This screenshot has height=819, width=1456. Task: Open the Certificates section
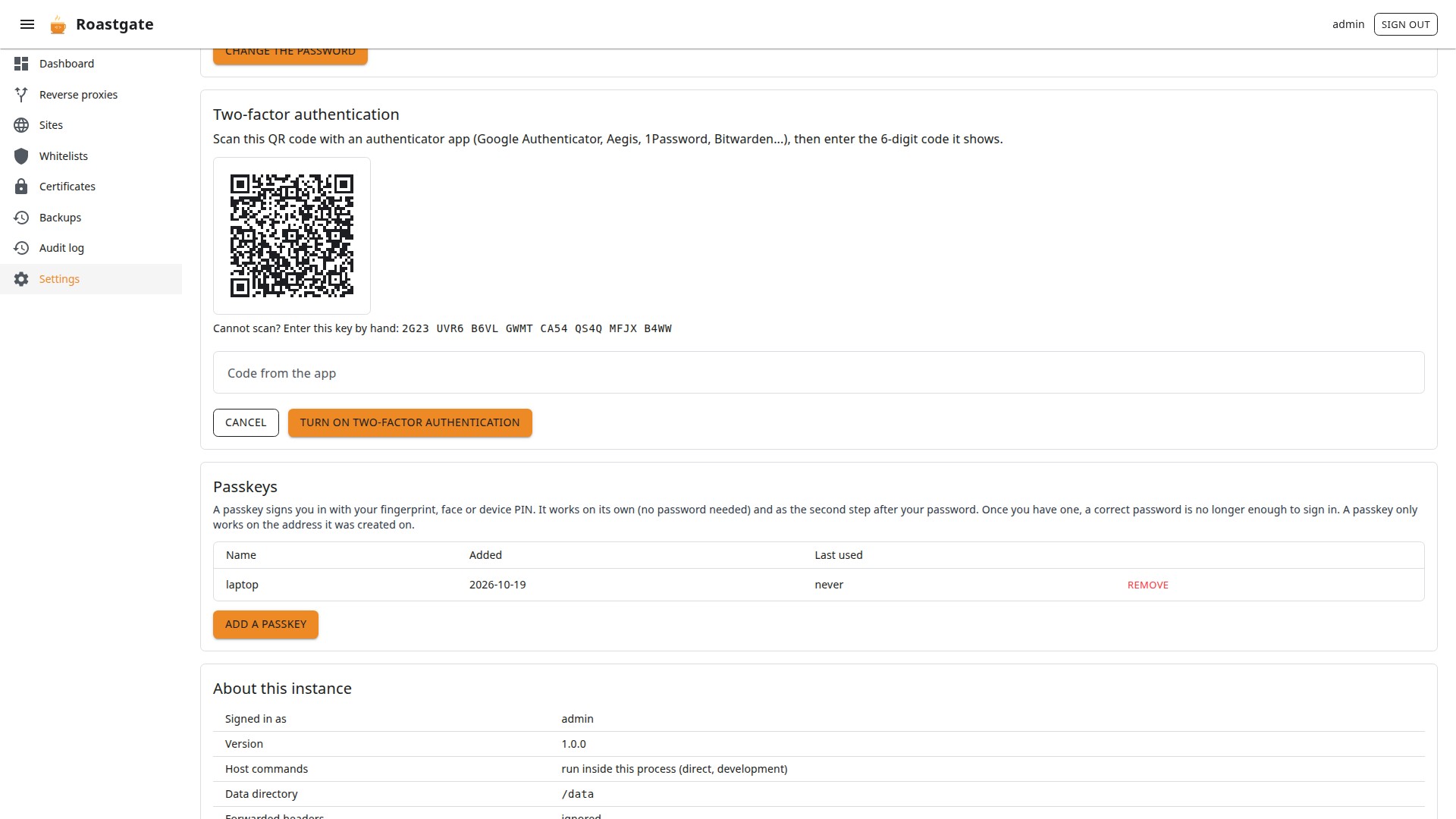pyautogui.click(x=91, y=187)
